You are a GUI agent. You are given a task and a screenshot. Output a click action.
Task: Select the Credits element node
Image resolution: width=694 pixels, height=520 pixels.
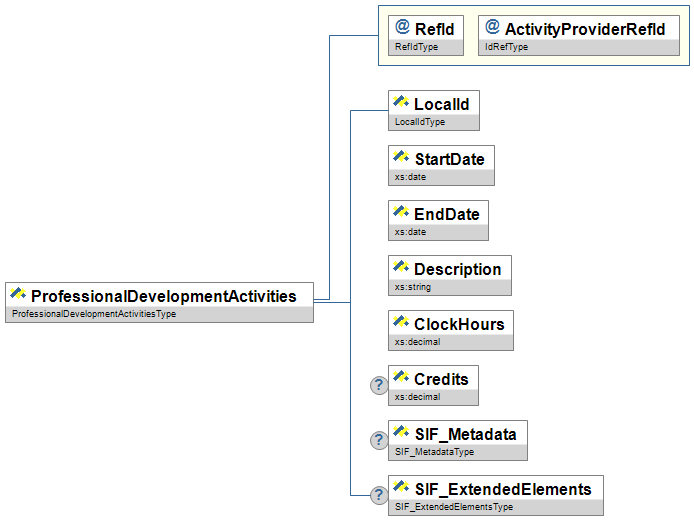coord(441,379)
